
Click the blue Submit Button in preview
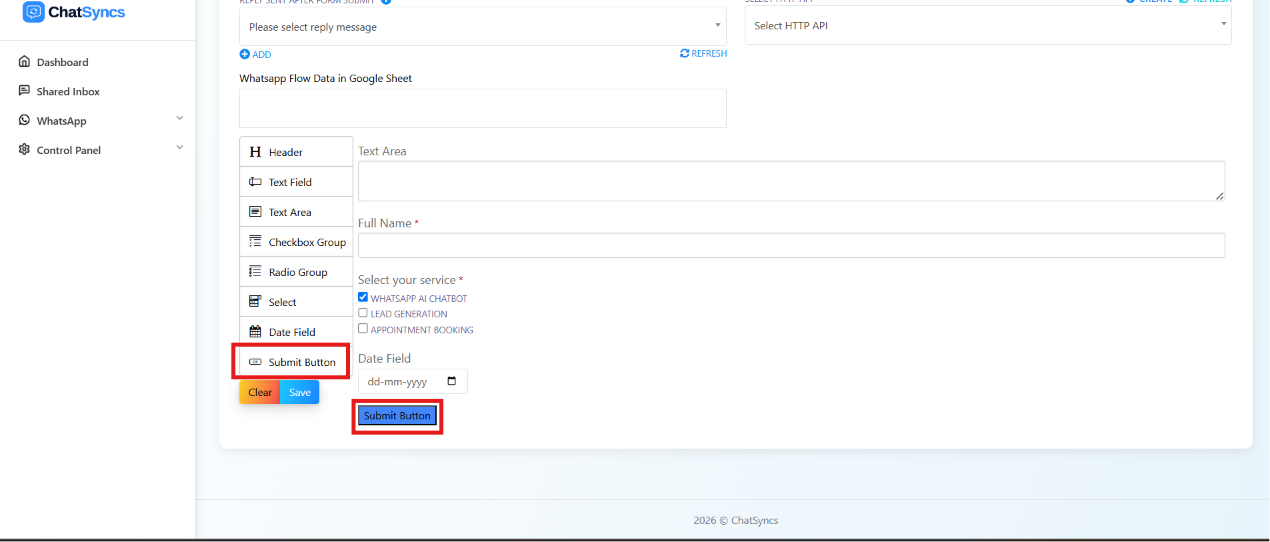[x=397, y=415]
